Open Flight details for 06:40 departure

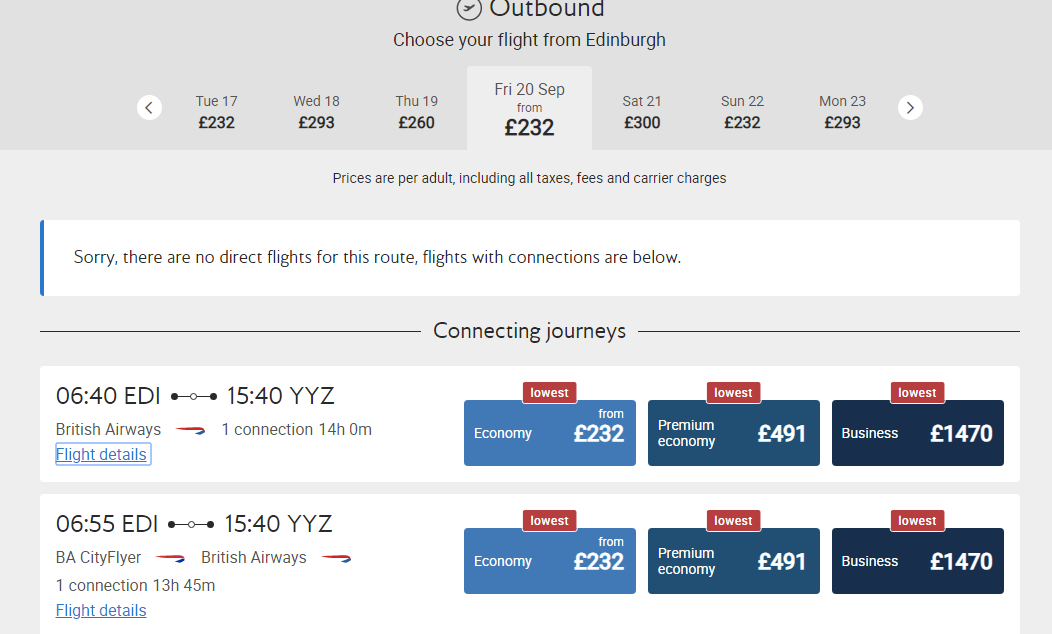click(102, 455)
